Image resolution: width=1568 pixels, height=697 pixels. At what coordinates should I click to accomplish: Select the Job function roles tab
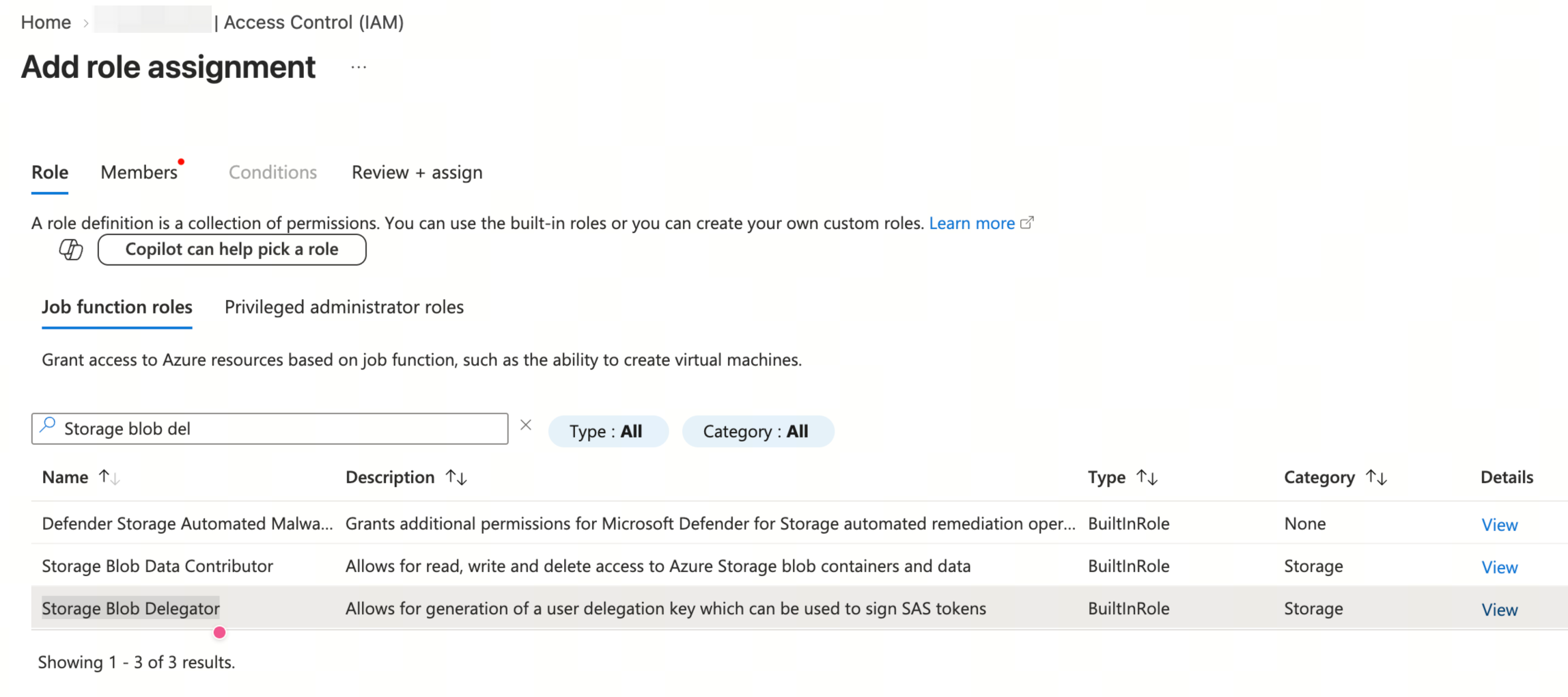pos(117,307)
